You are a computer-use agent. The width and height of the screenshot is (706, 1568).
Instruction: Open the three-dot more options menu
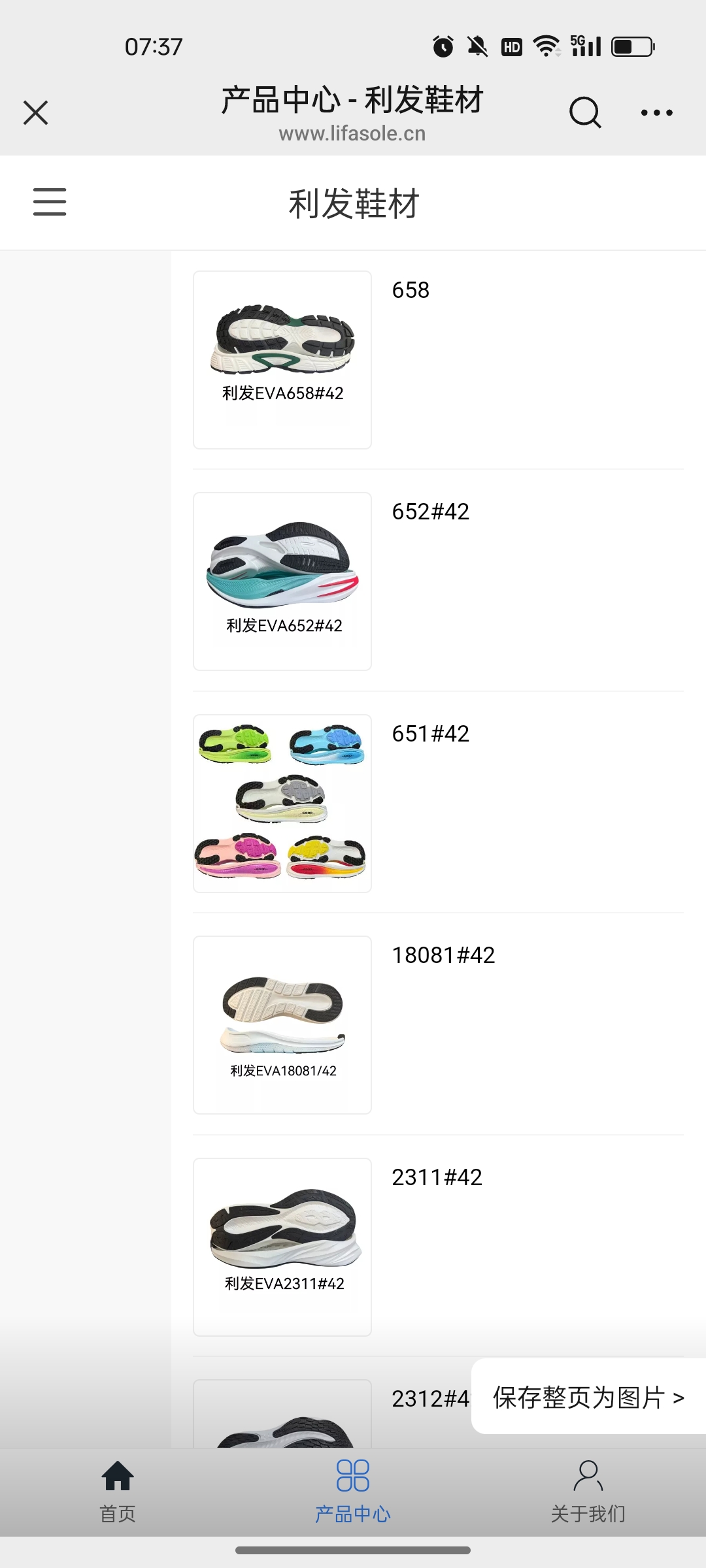[656, 112]
